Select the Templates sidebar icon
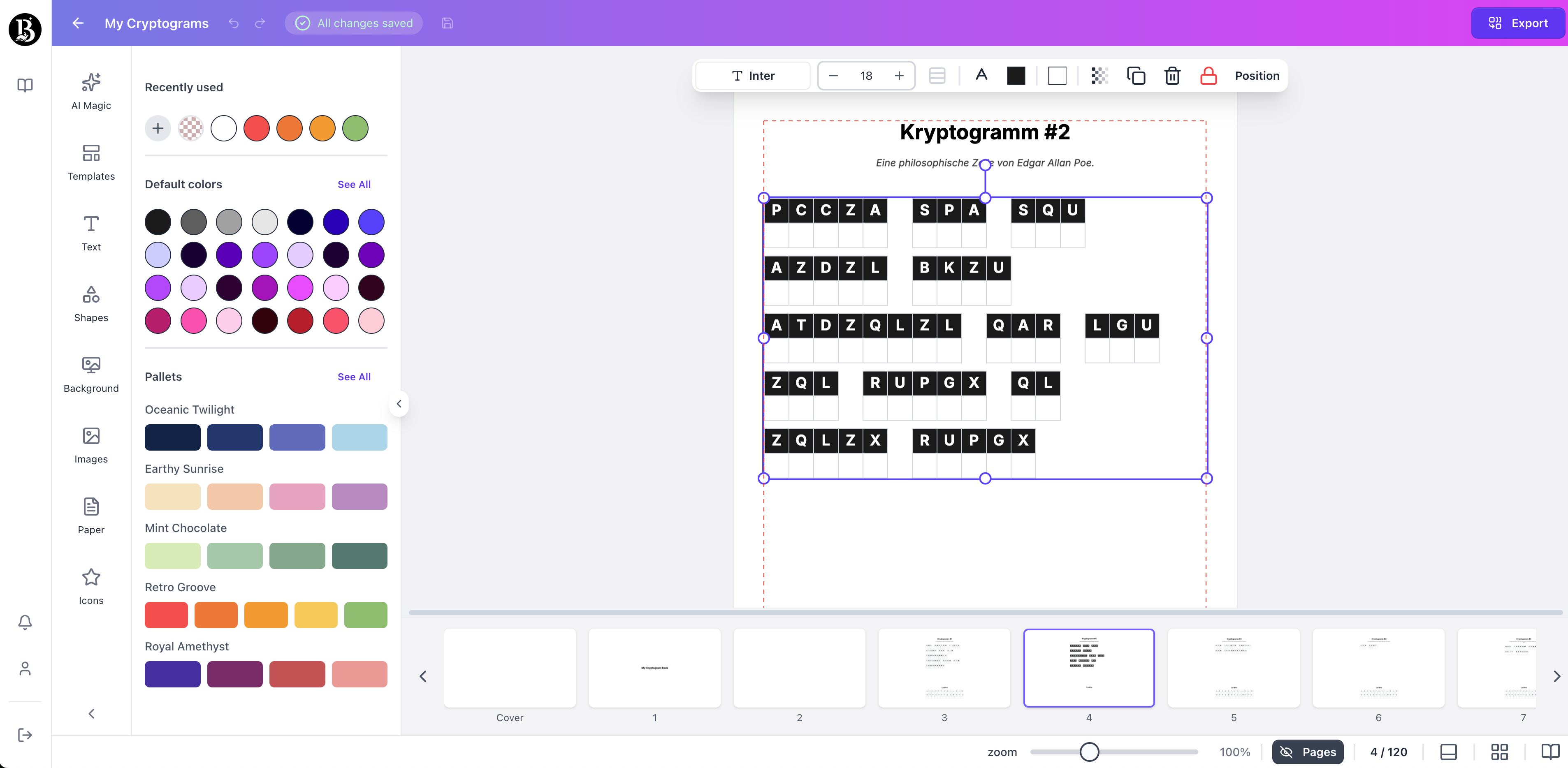 point(90,161)
